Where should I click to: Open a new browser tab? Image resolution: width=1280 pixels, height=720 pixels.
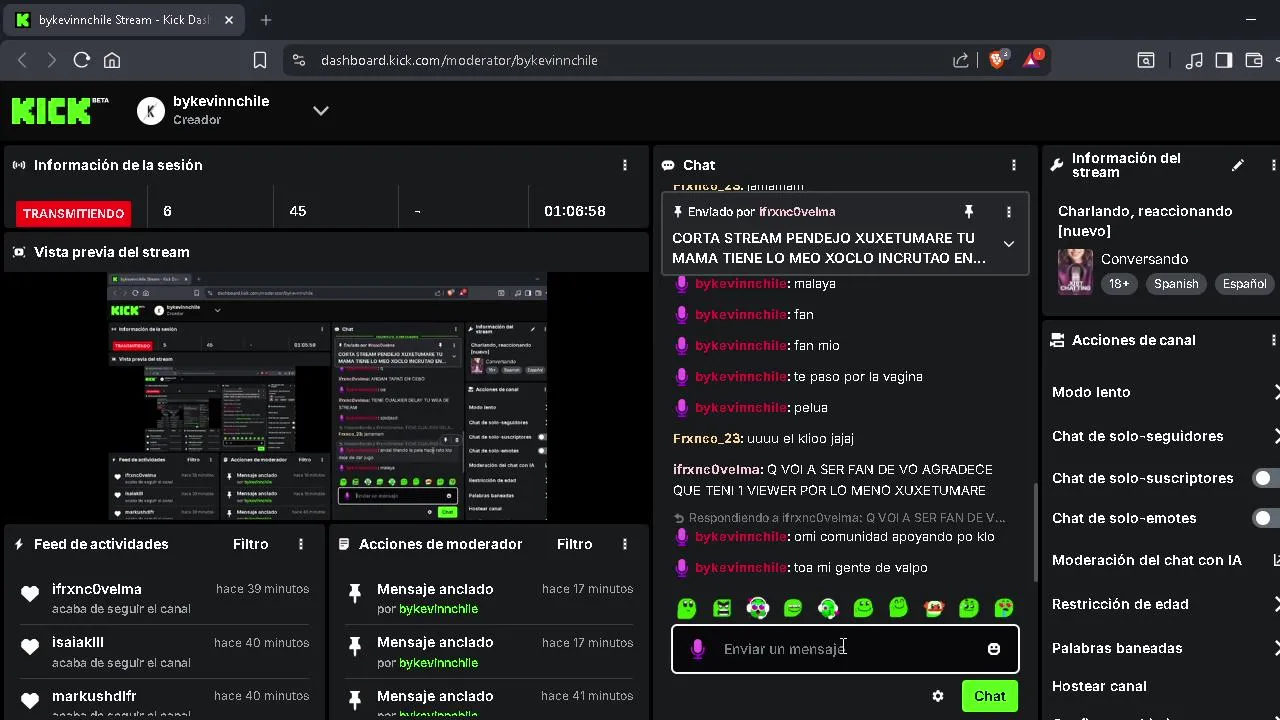[266, 20]
